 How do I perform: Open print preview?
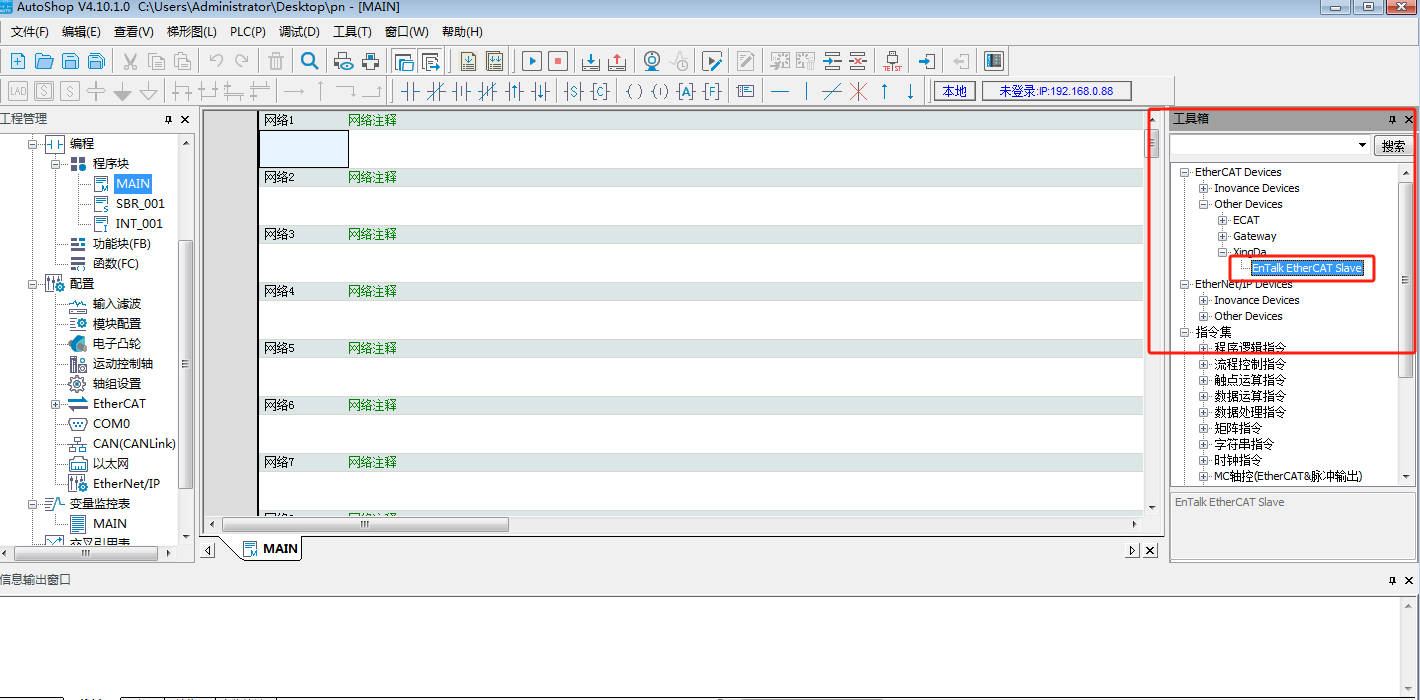[344, 61]
